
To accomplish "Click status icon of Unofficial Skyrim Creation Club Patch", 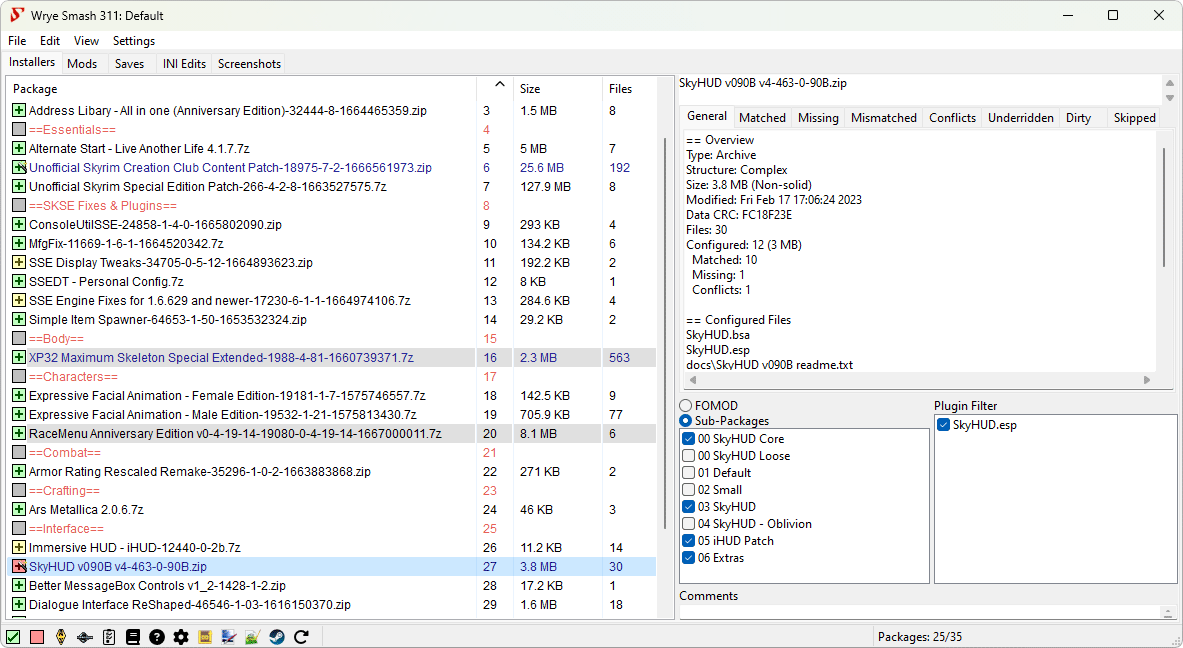I will (x=19, y=167).
